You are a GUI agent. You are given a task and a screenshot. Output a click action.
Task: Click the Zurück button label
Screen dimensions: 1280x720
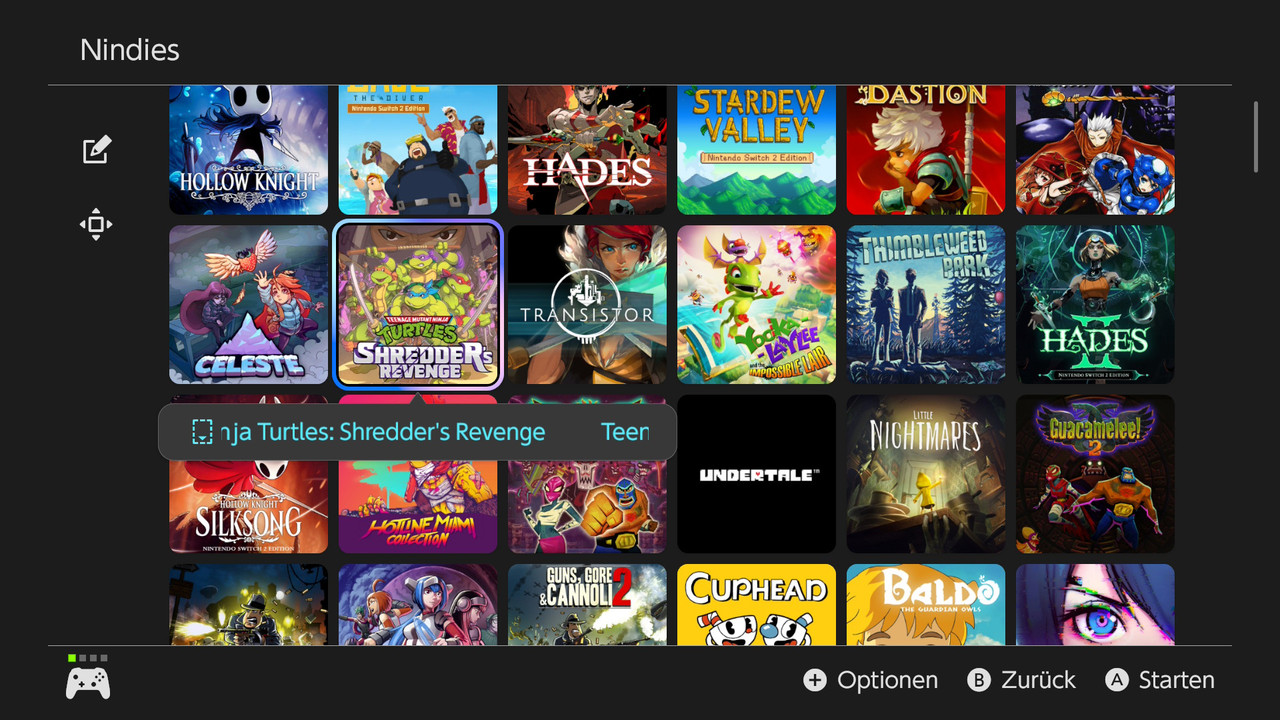[x=1039, y=680]
